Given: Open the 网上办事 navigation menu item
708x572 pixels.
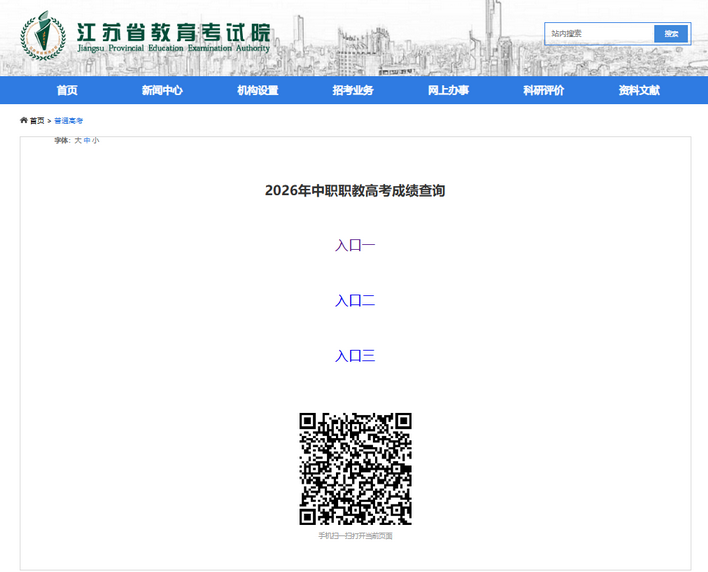Looking at the screenshot, I should coord(448,90).
